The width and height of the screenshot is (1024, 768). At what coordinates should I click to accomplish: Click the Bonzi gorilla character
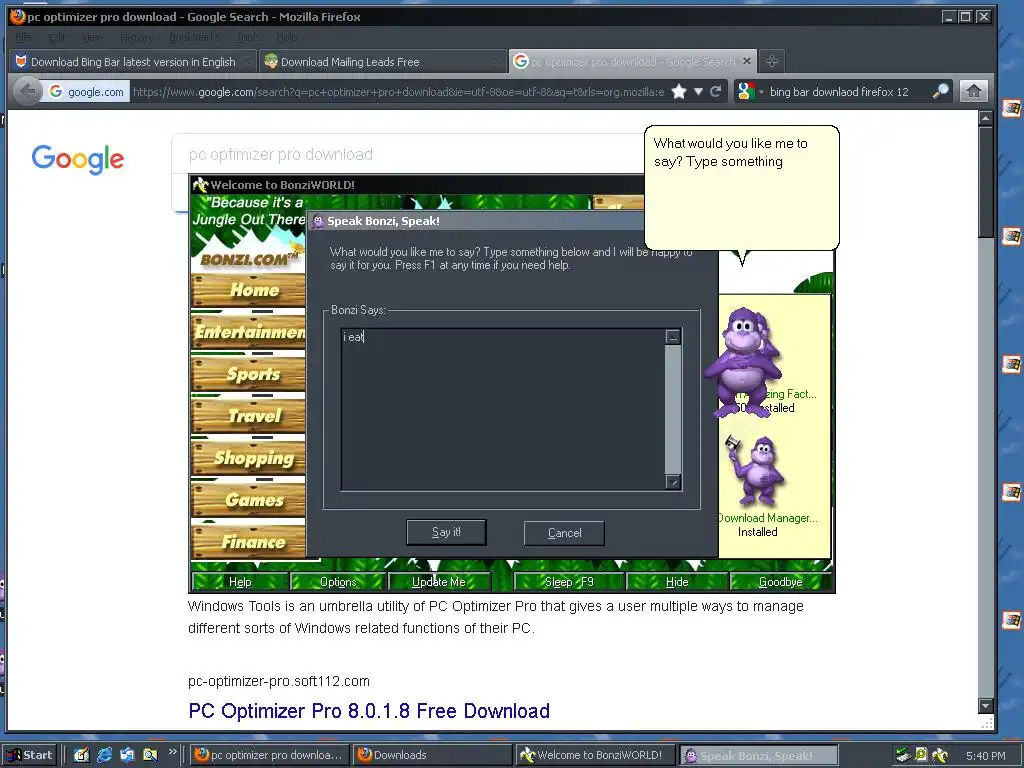[743, 362]
